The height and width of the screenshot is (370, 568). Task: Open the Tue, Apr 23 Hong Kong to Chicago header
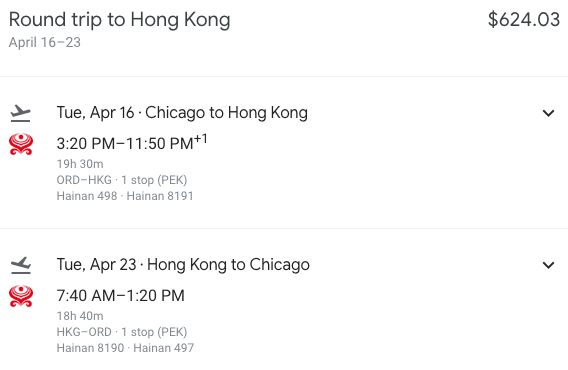[183, 265]
